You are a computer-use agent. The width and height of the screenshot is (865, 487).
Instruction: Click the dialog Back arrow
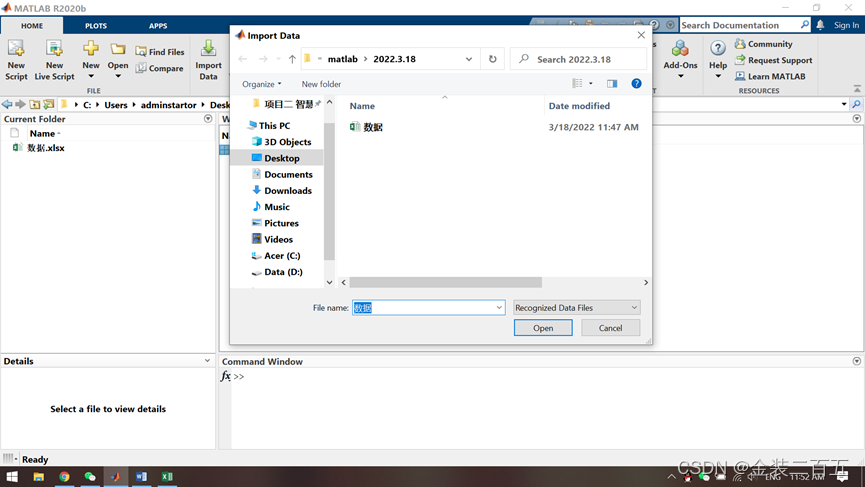[243, 59]
